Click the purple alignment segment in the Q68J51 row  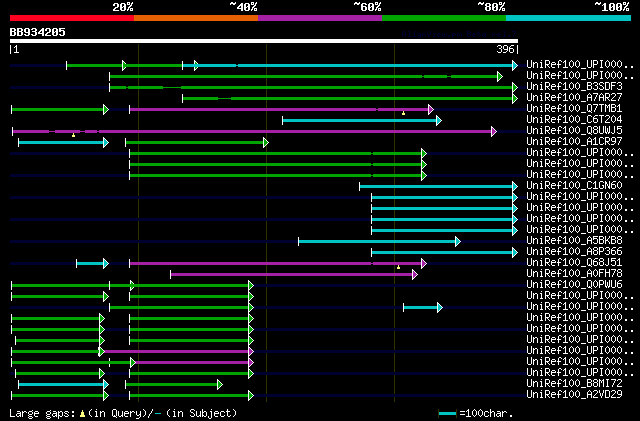point(278,264)
